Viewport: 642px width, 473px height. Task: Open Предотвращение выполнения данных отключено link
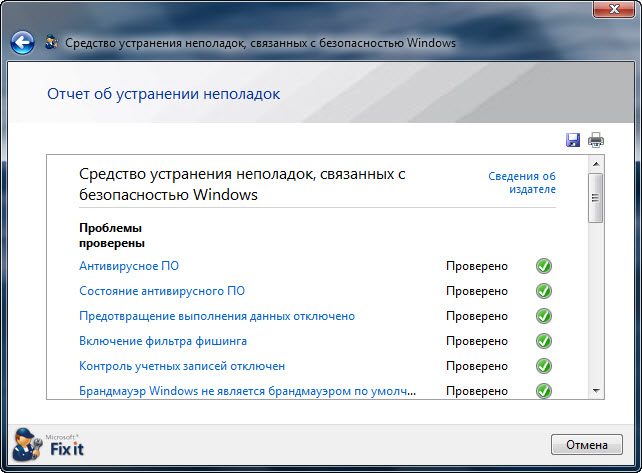217,316
